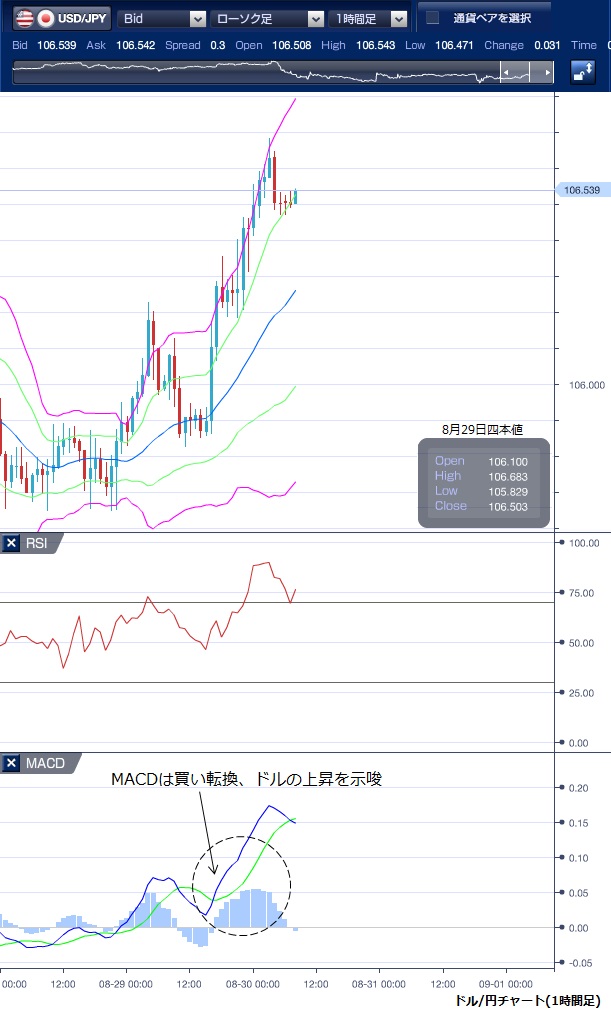Tick the 通貨ペアを選択 checkbox
The height and width of the screenshot is (1013, 611).
(x=433, y=18)
